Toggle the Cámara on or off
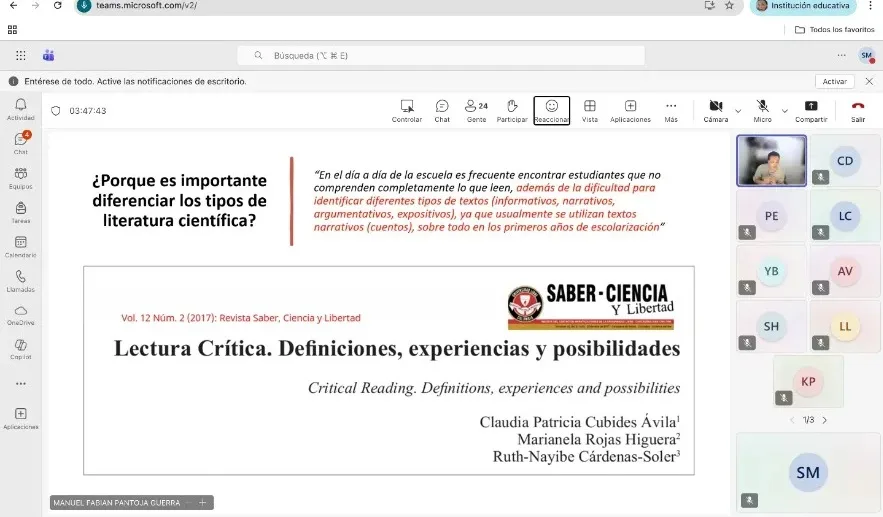This screenshot has height=517, width=883. (716, 111)
